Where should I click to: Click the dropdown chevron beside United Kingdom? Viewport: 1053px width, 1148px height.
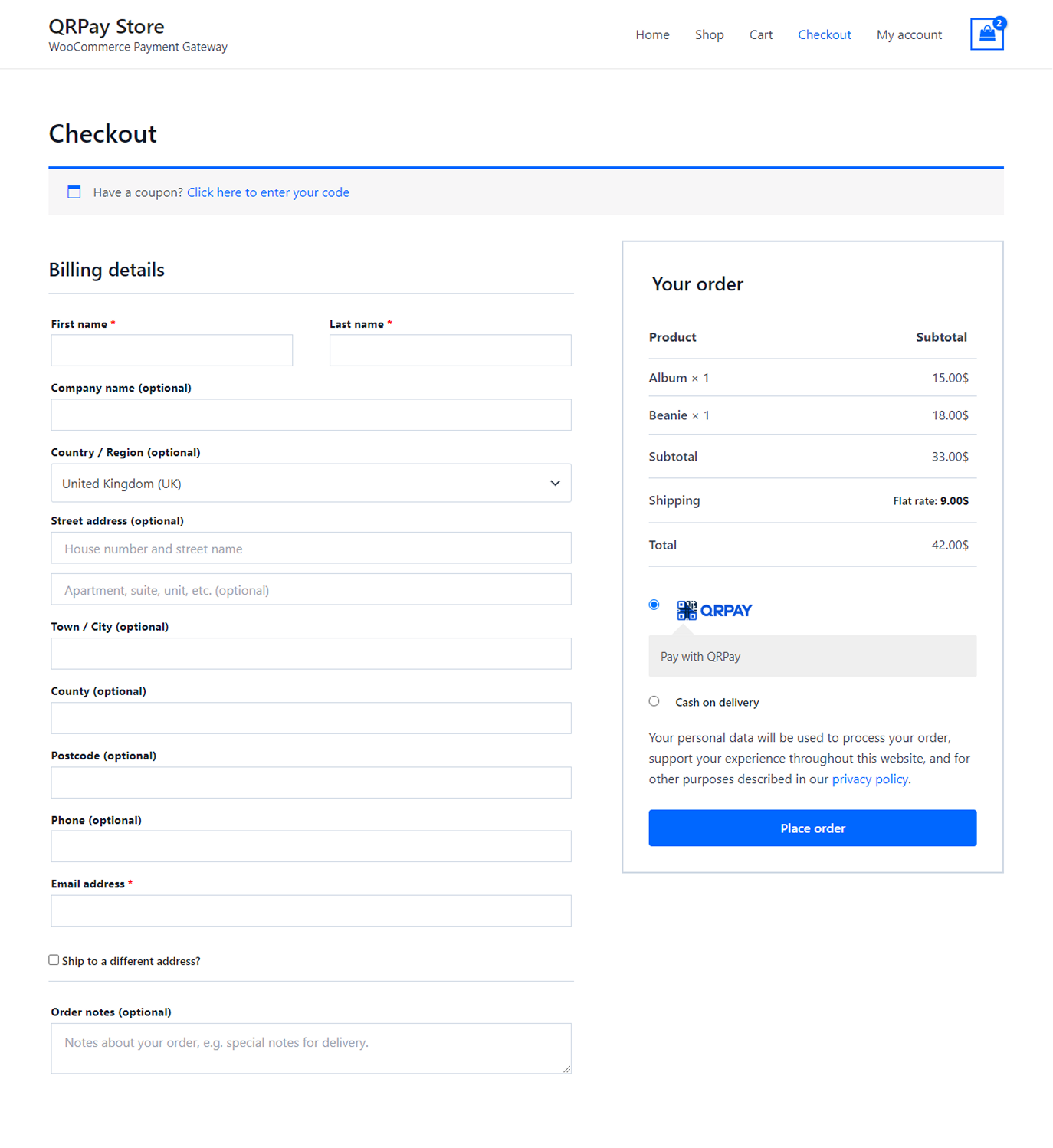click(x=555, y=484)
